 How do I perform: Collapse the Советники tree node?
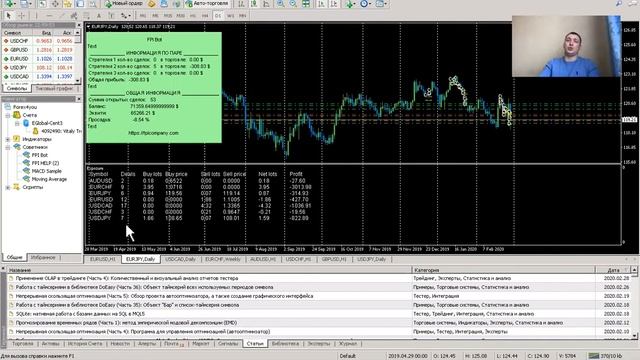8,147
